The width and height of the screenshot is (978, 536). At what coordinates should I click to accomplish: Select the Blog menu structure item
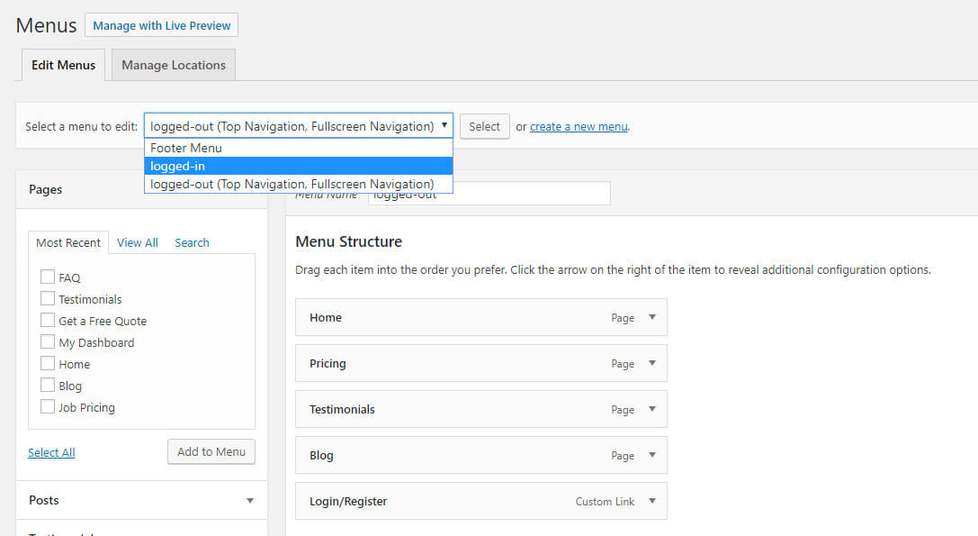coord(481,455)
